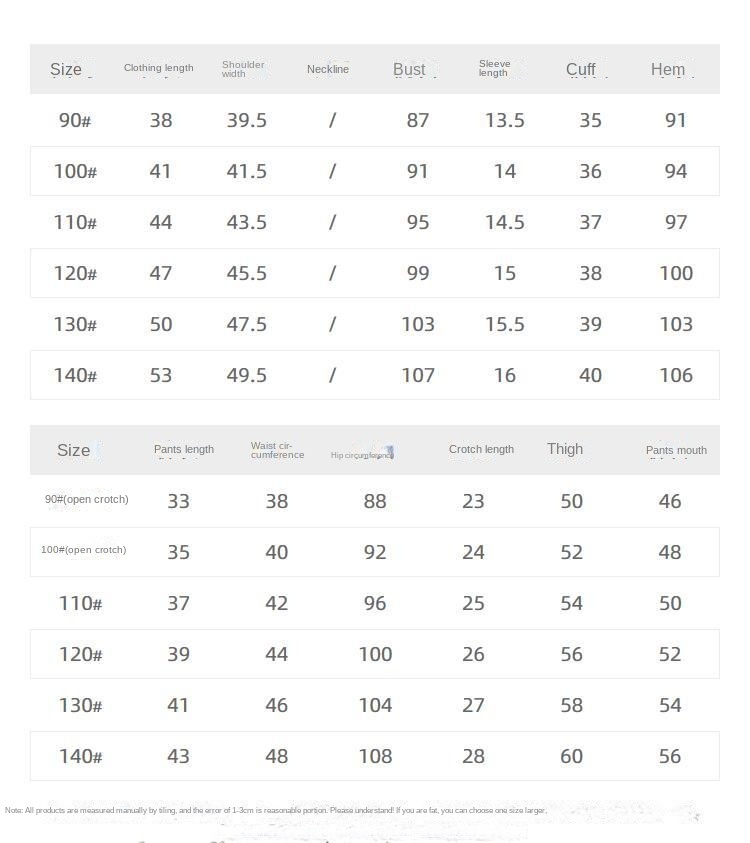
Task: Click the 15.5 sleeve length value
Action: click(x=504, y=324)
